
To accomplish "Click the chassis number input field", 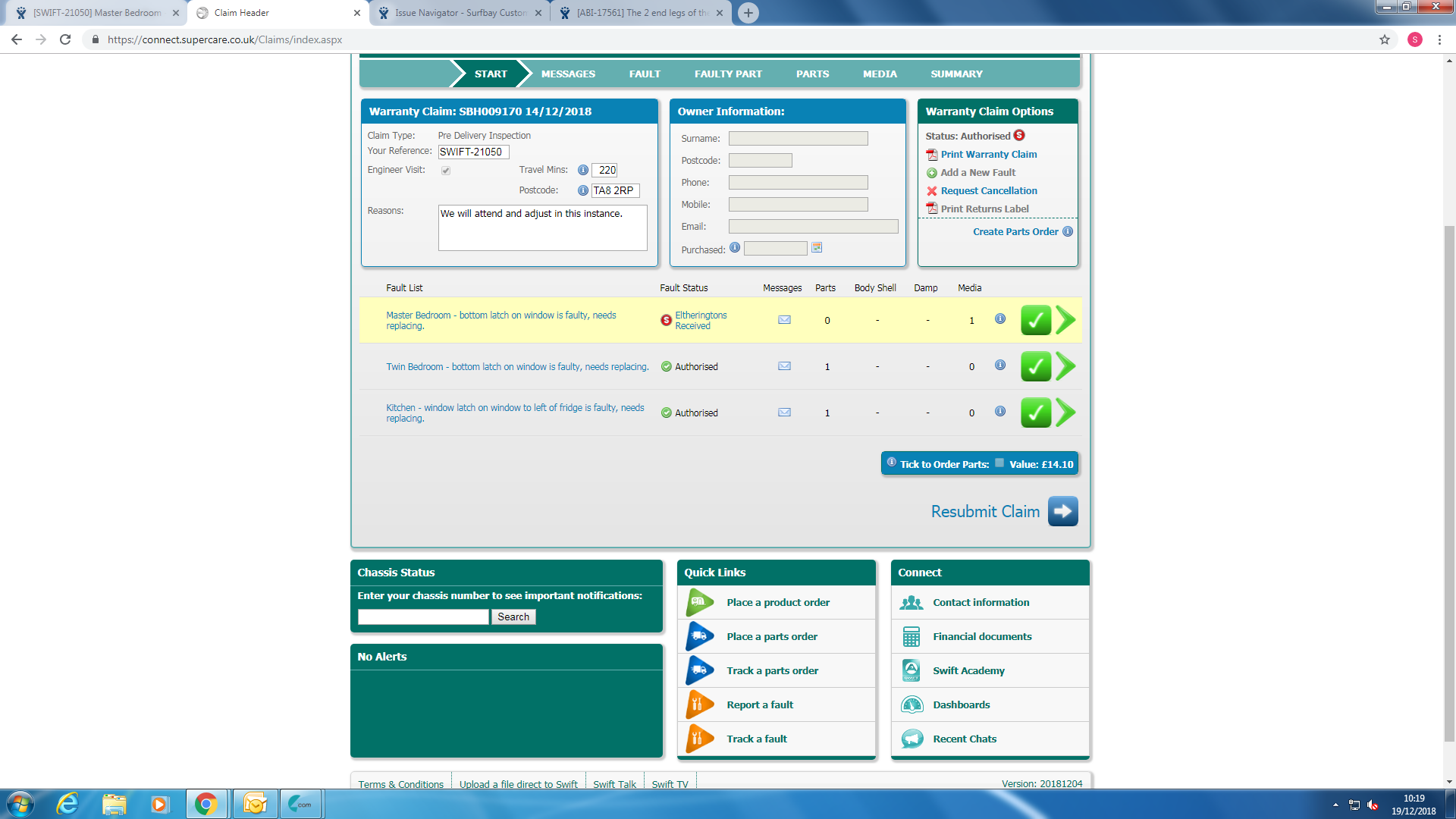I will (423, 617).
